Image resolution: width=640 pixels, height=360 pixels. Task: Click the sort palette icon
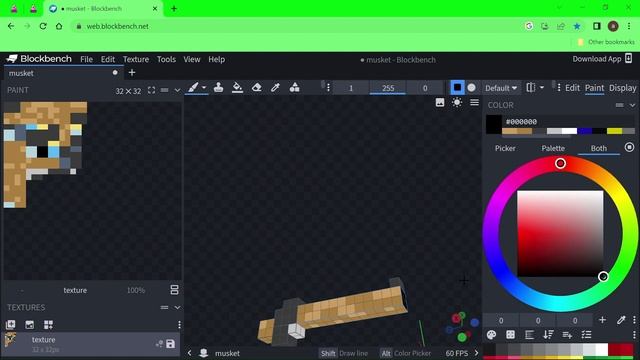(548, 335)
